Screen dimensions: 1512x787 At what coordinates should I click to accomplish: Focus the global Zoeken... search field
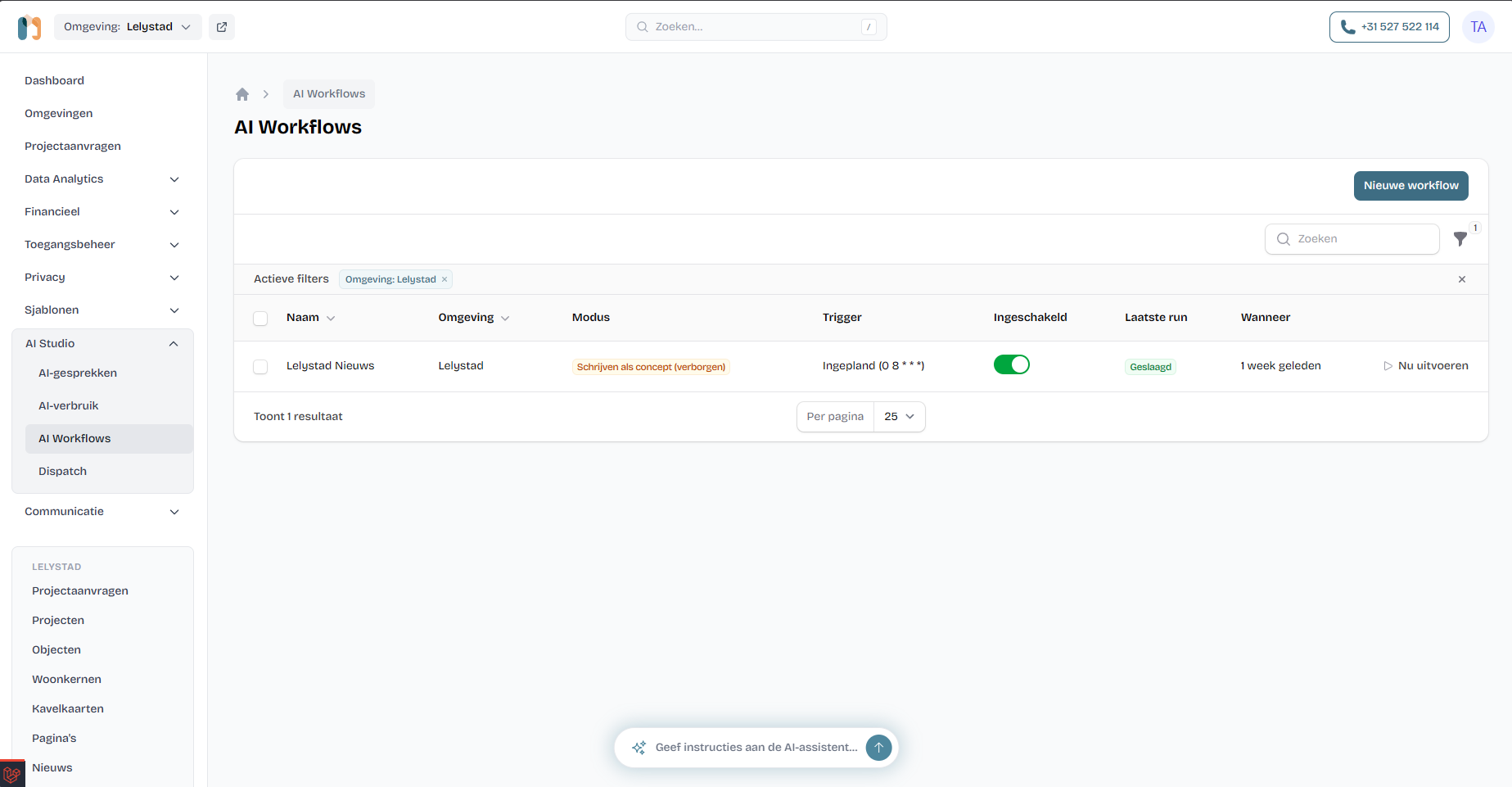(x=756, y=27)
